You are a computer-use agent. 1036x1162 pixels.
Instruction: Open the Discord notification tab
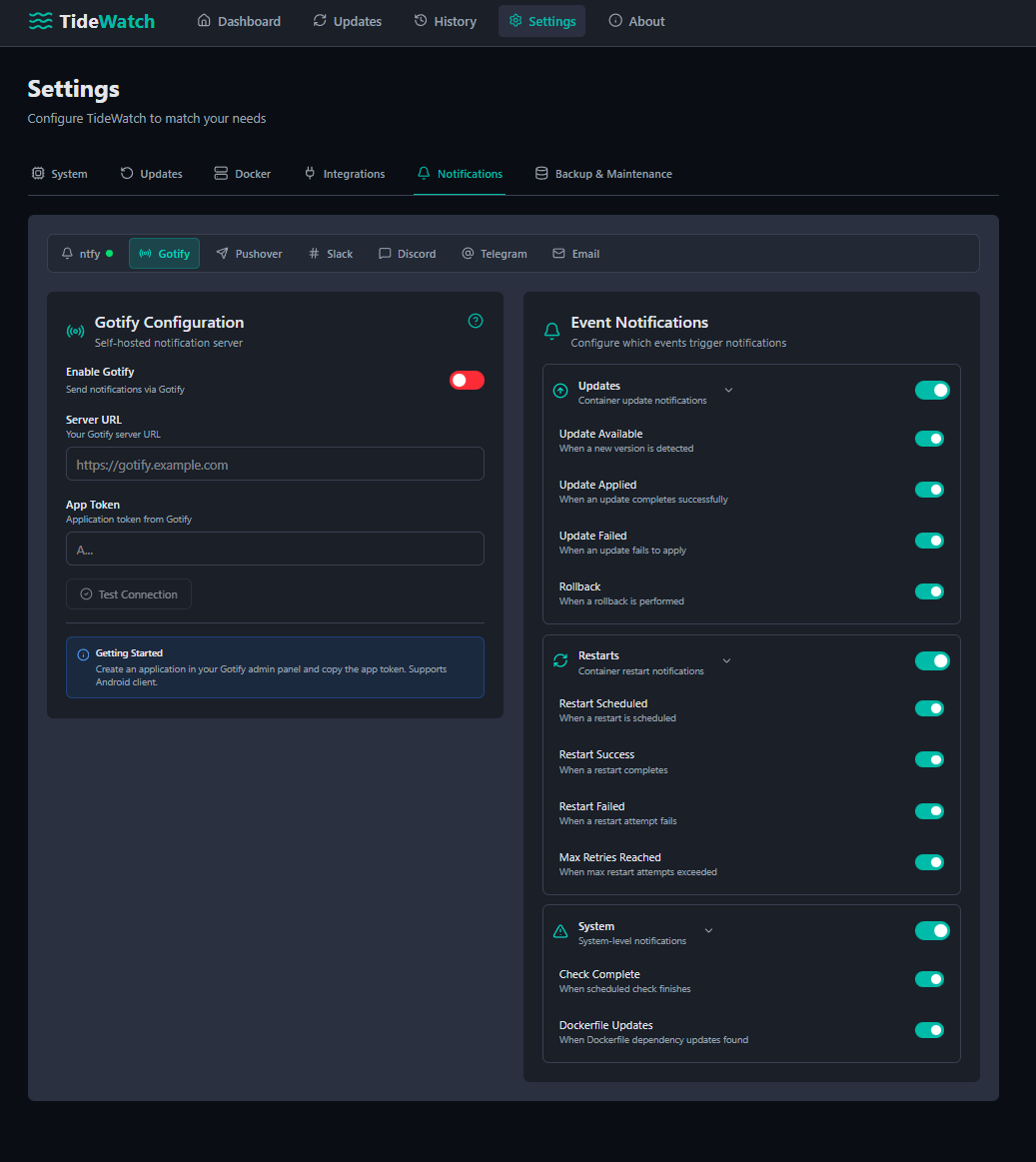point(407,254)
